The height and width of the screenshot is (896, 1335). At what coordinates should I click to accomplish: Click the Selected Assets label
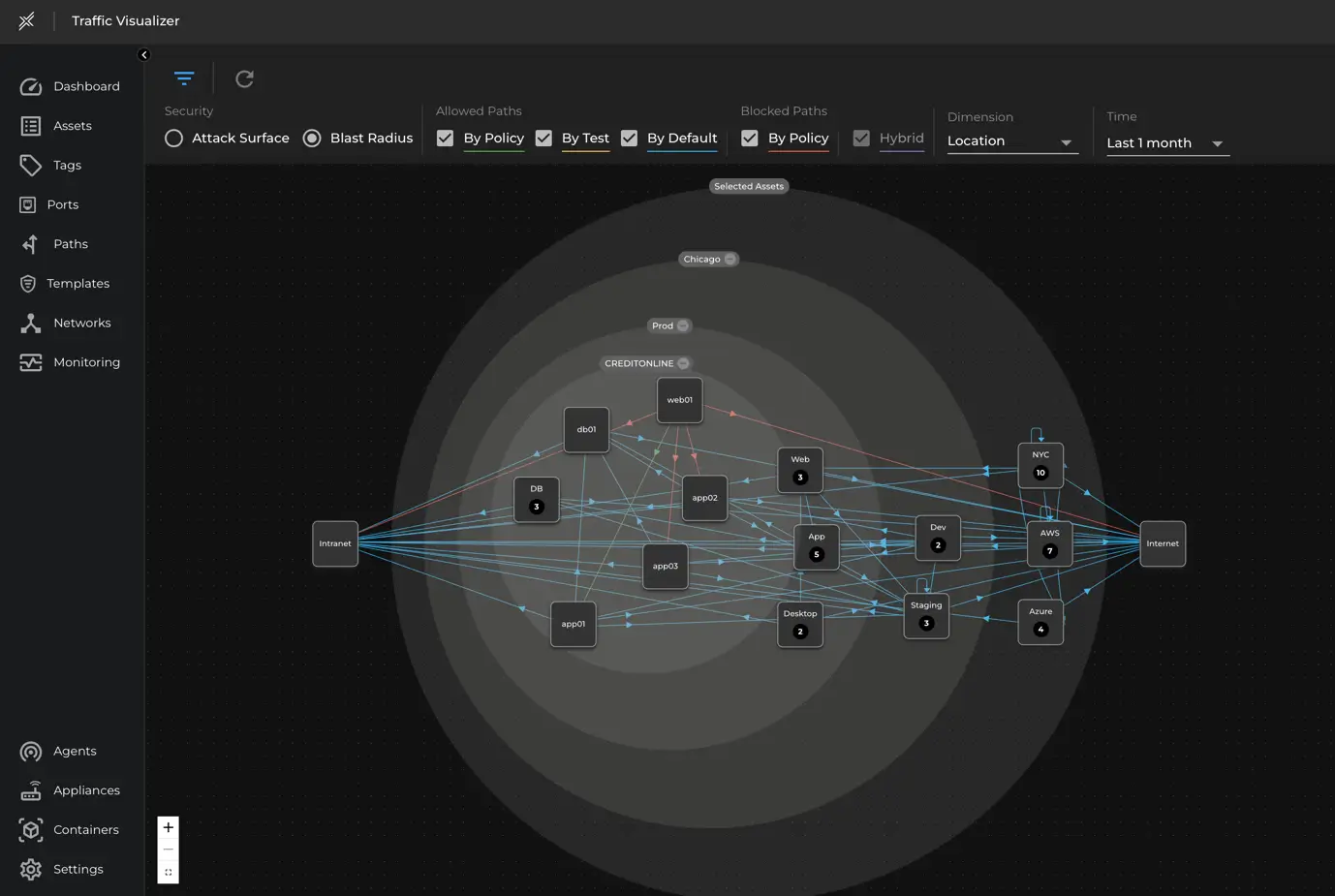[x=749, y=186]
